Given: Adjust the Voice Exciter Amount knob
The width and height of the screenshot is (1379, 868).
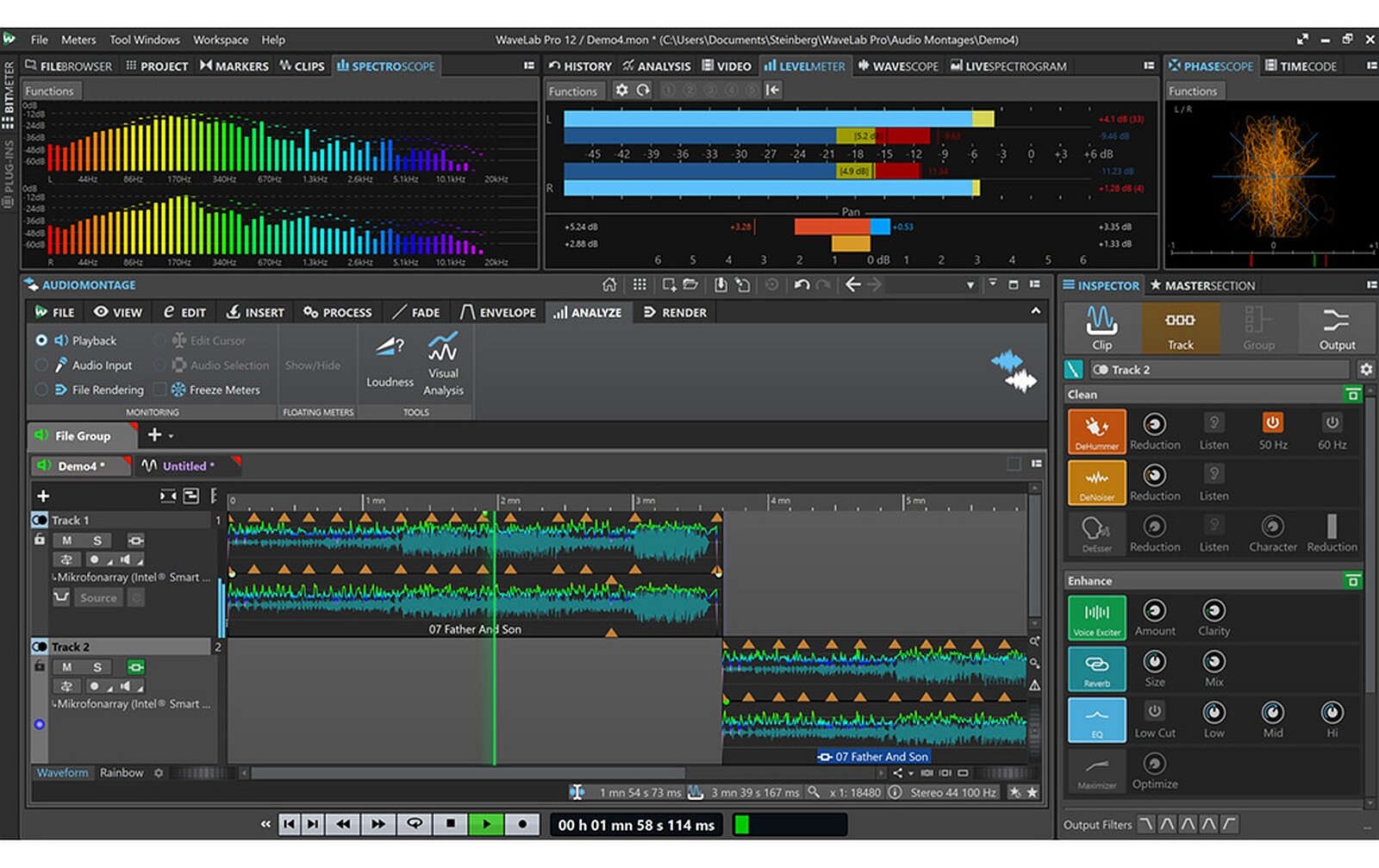Looking at the screenshot, I should 1154,610.
